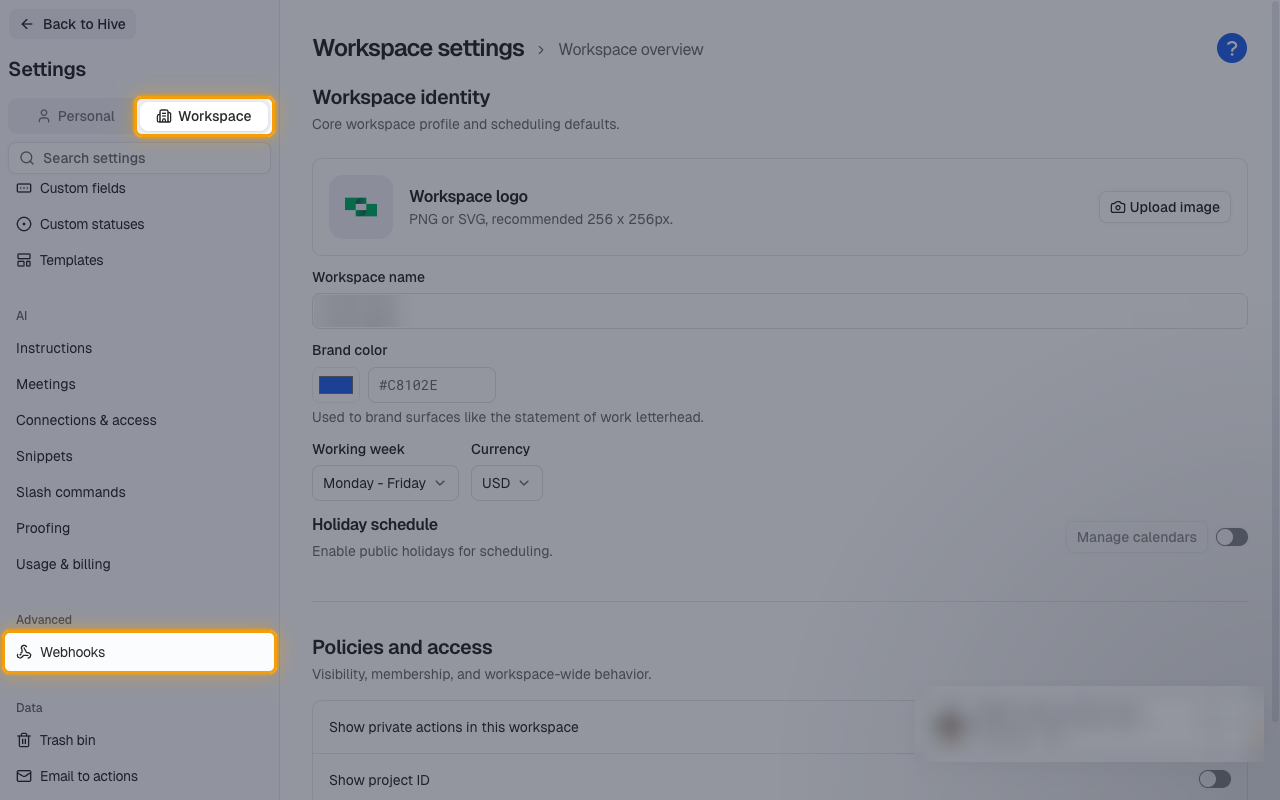Open the Working week dropdown

pyautogui.click(x=385, y=483)
